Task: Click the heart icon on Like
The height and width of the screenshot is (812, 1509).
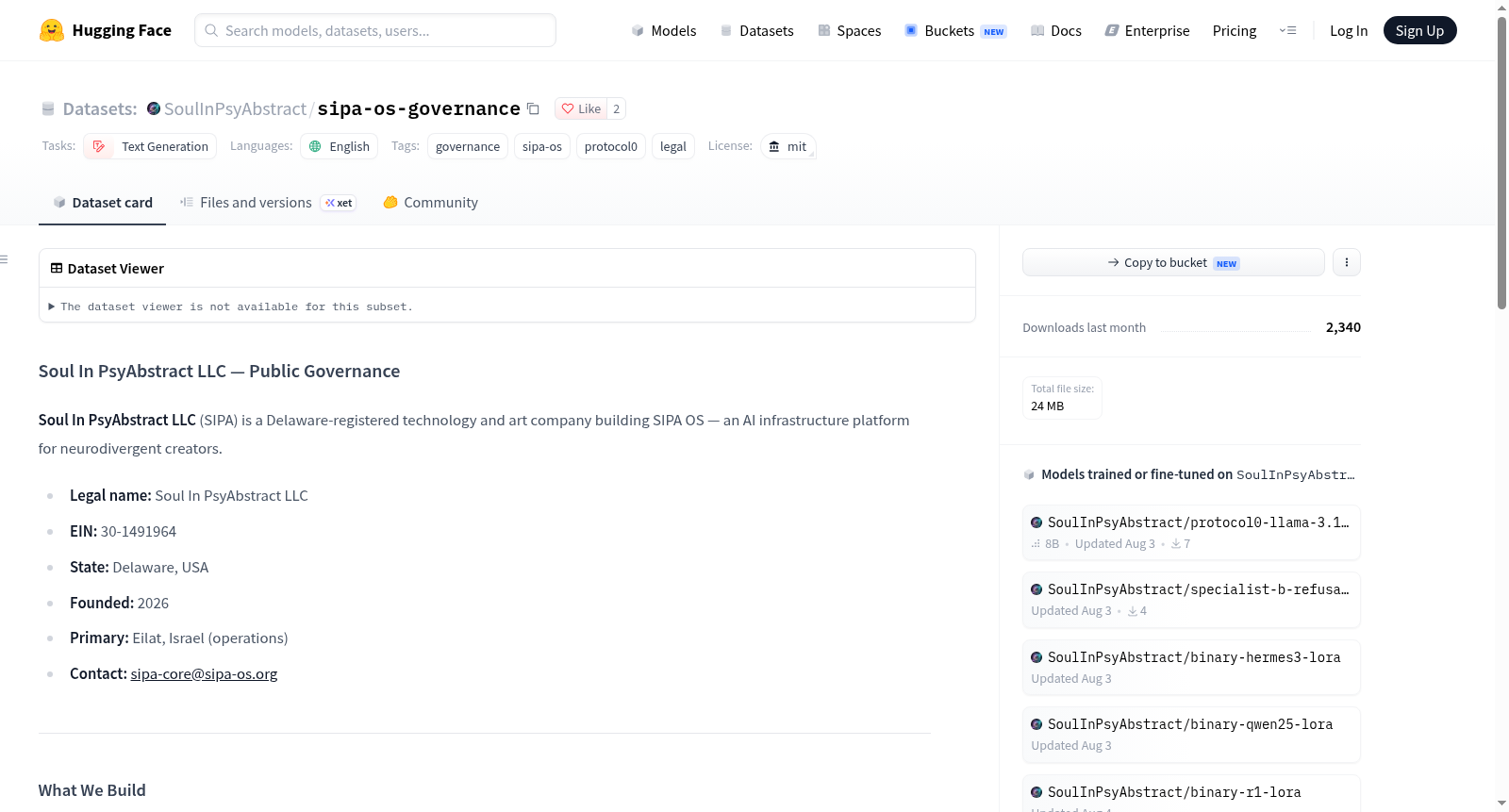Action: pyautogui.click(x=568, y=108)
